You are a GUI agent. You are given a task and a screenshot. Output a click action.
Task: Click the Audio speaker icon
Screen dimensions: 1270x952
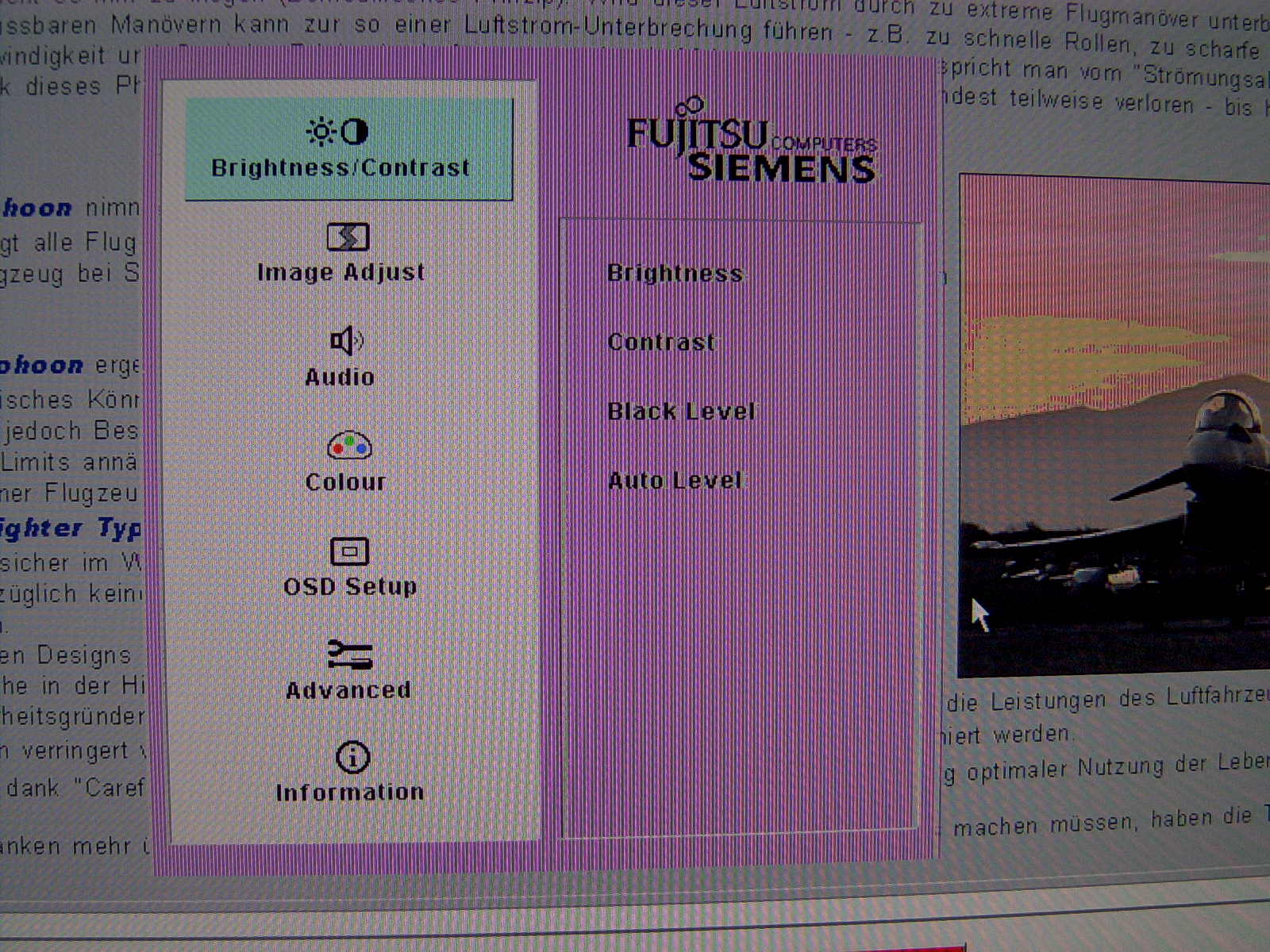click(x=346, y=341)
